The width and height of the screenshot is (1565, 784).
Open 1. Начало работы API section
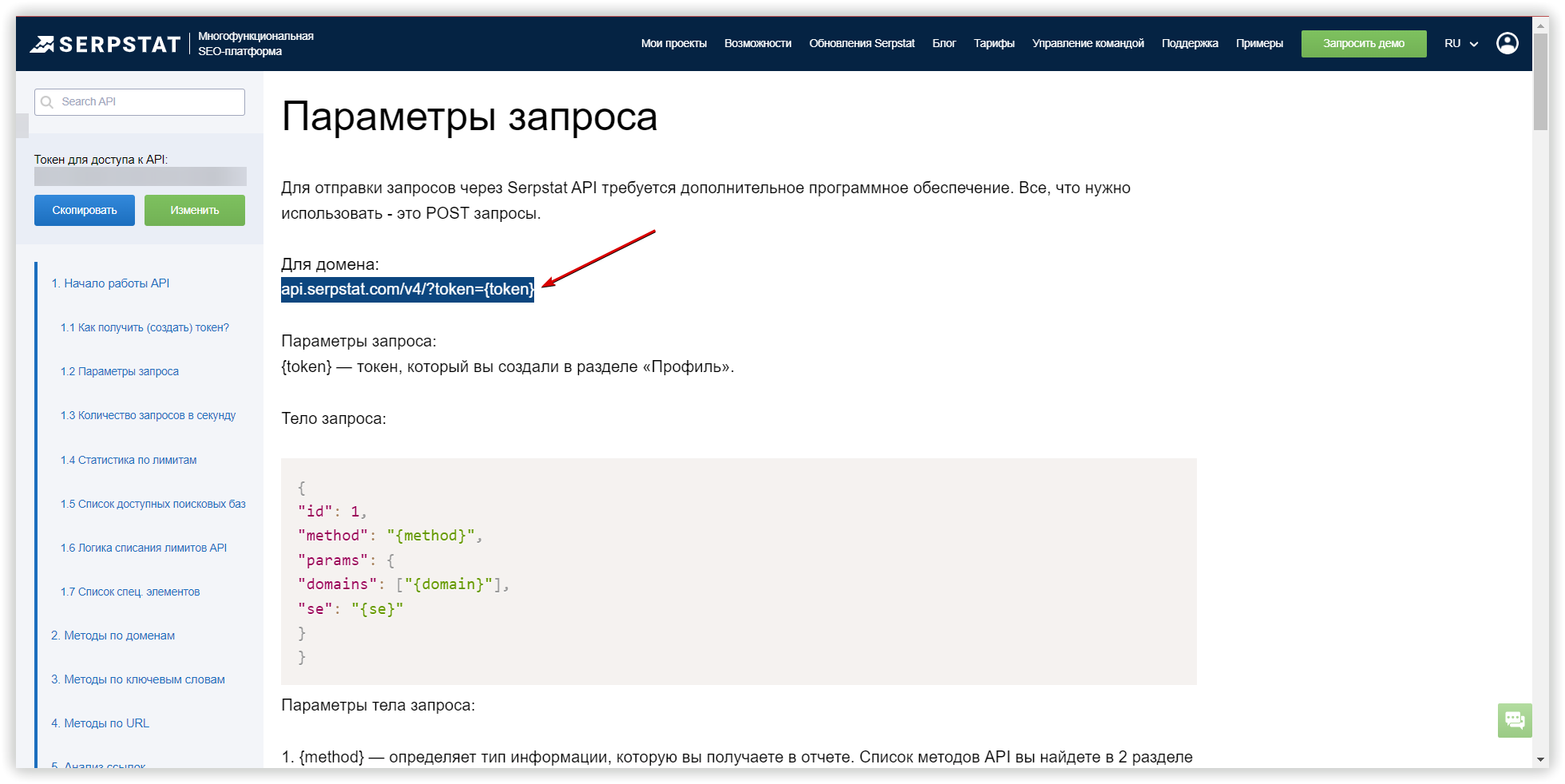pos(110,283)
